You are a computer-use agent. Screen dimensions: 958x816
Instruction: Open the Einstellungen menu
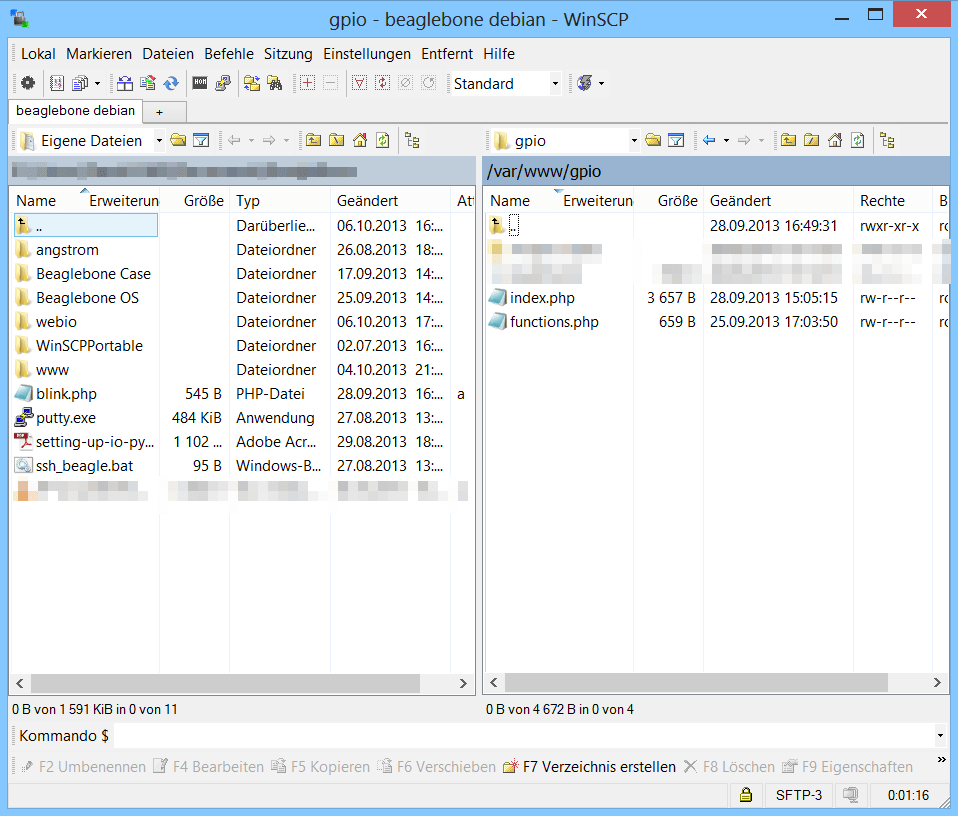[367, 54]
